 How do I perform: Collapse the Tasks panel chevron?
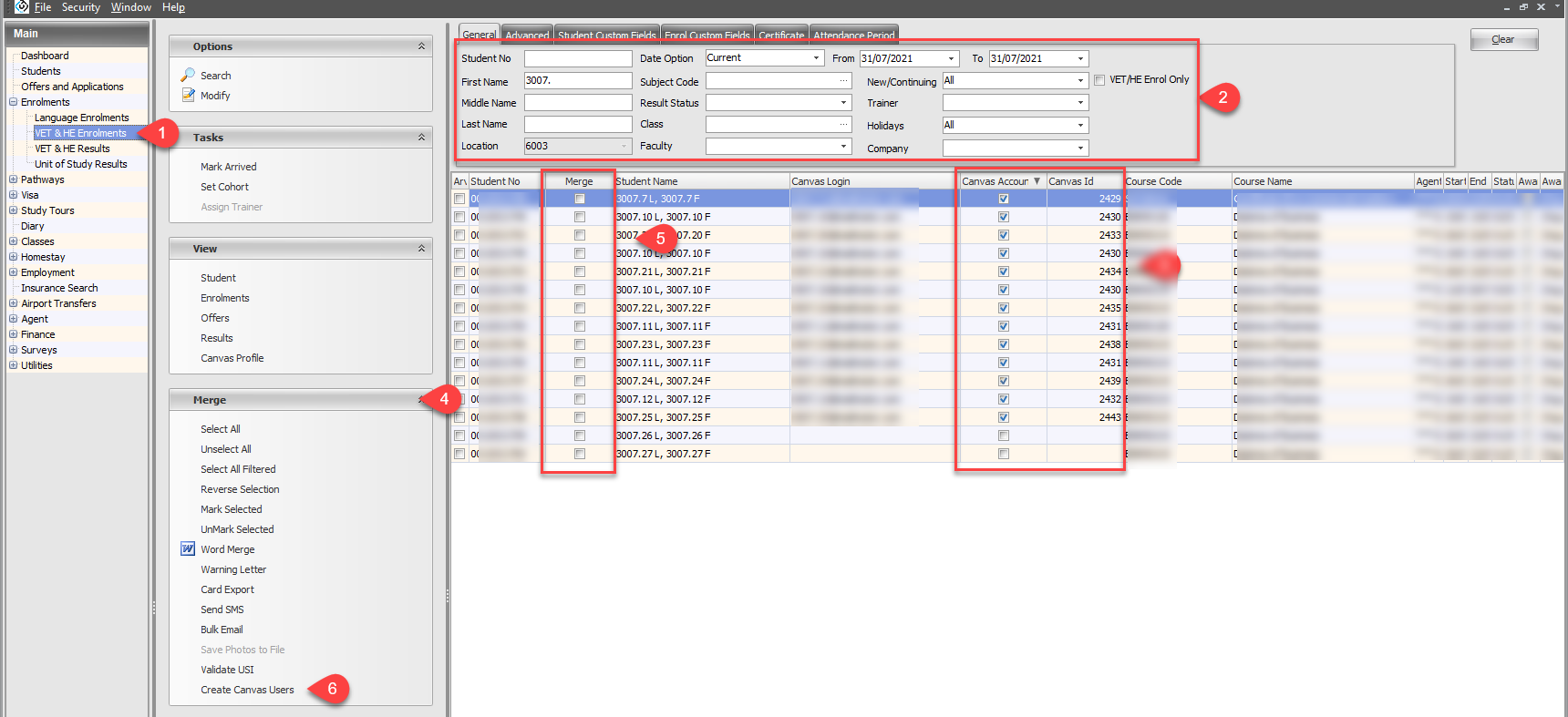(421, 138)
